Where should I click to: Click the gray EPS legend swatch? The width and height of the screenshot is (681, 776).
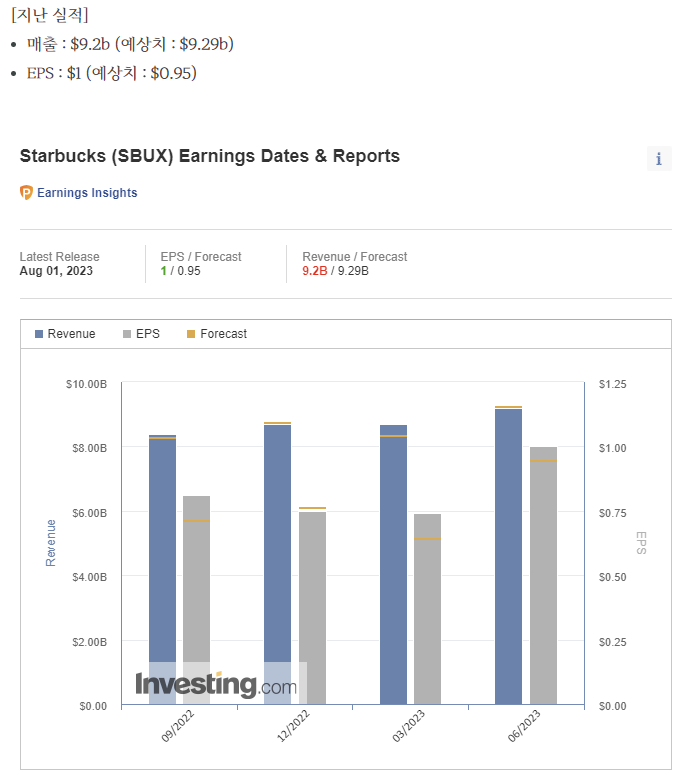pos(127,334)
